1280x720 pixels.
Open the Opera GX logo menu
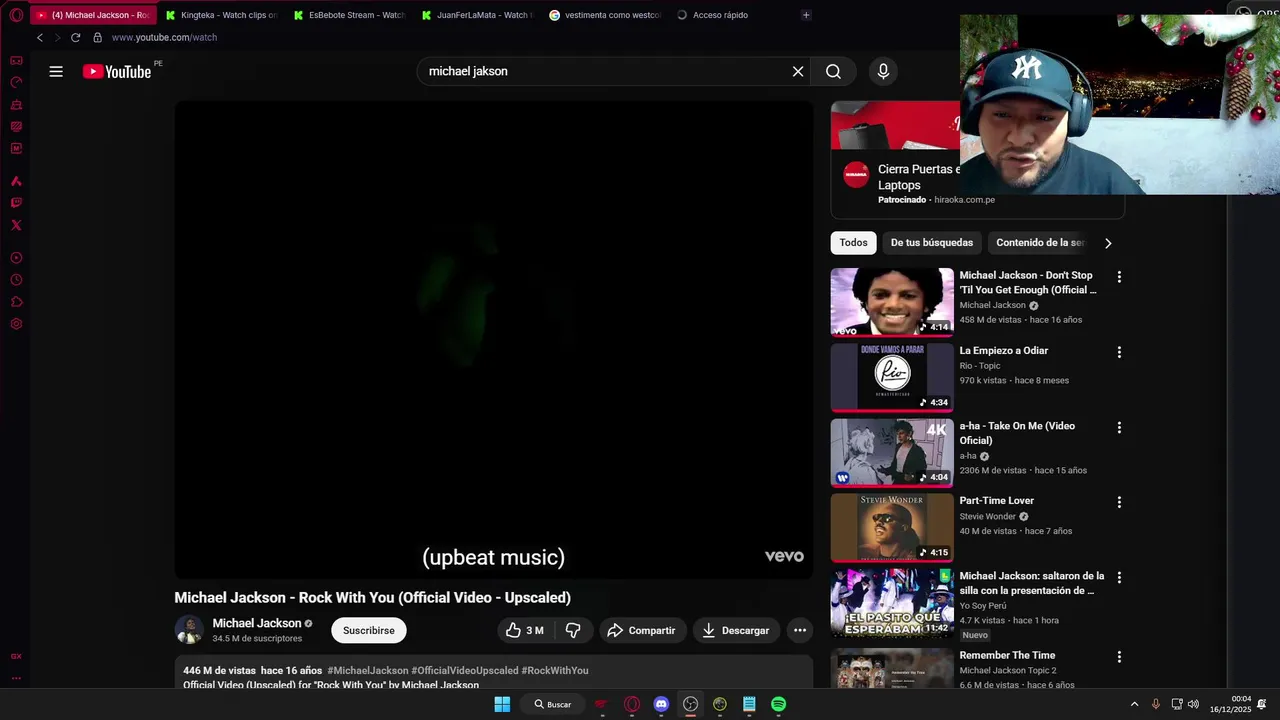coord(16,15)
